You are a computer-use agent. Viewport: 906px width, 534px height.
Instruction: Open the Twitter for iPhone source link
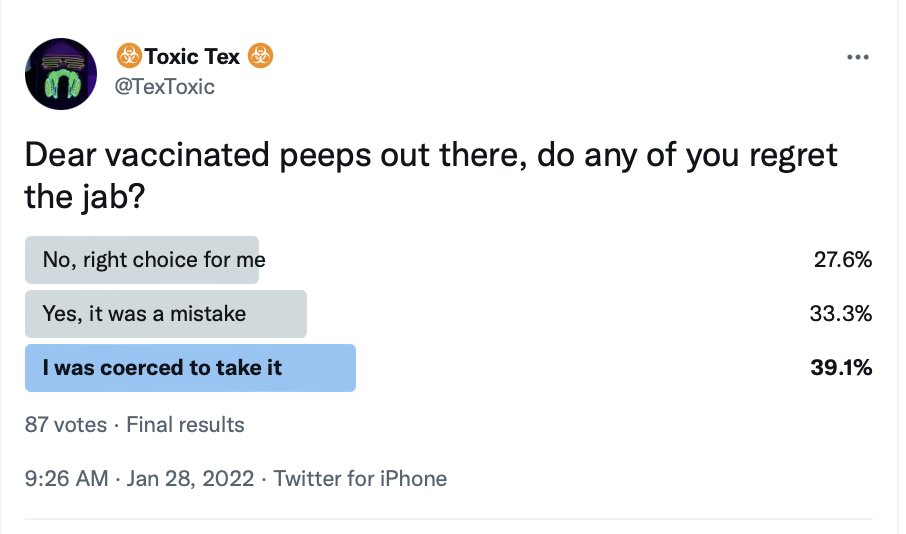pos(360,479)
